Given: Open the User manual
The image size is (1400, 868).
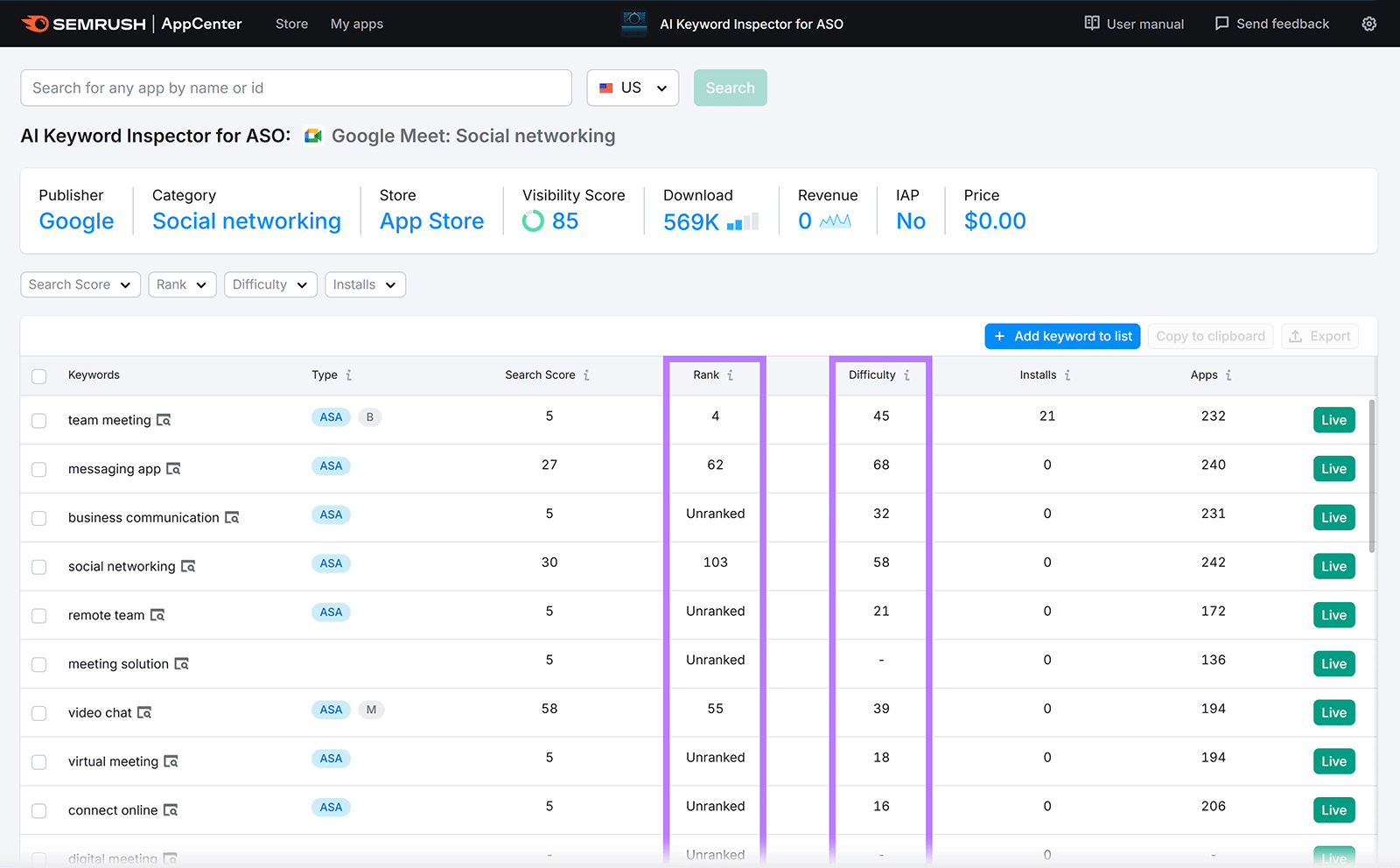Looking at the screenshot, I should 1133,24.
